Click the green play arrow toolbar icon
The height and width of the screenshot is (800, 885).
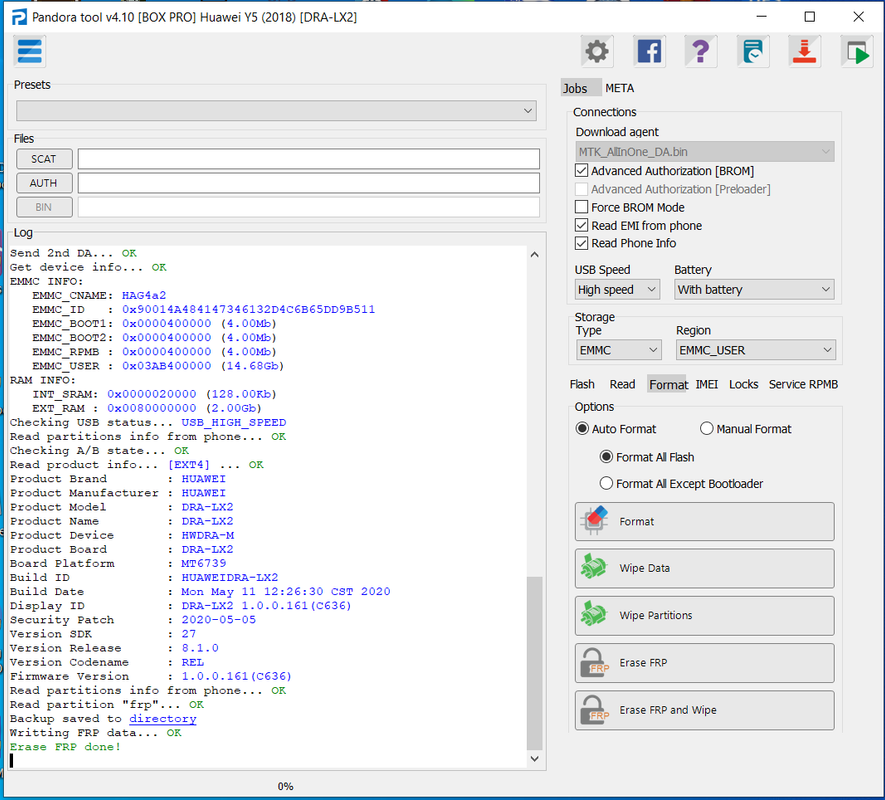tap(856, 51)
